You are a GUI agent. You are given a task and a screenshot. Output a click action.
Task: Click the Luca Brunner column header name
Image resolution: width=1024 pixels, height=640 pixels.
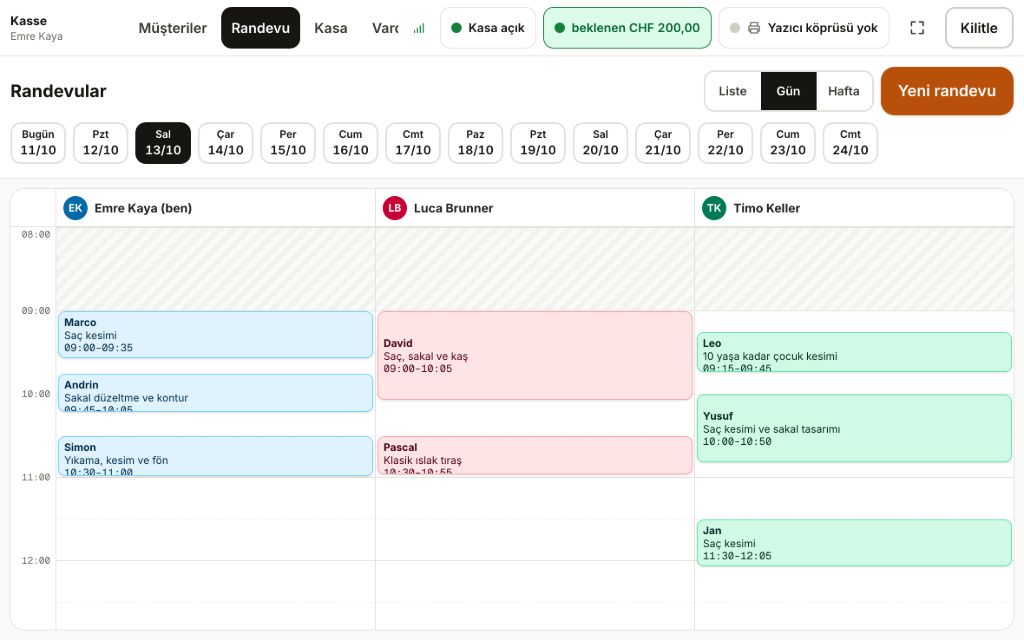click(x=453, y=208)
